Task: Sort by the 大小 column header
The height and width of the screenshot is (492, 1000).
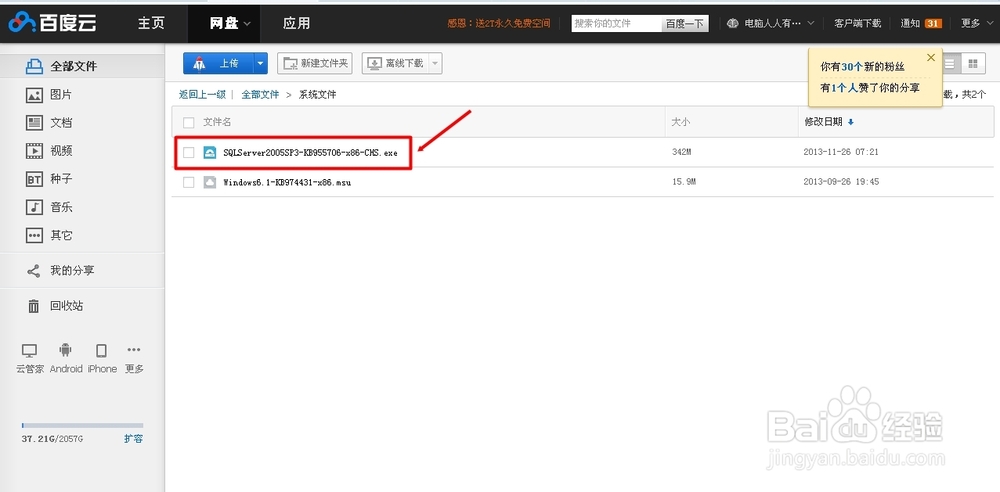Action: [x=680, y=122]
